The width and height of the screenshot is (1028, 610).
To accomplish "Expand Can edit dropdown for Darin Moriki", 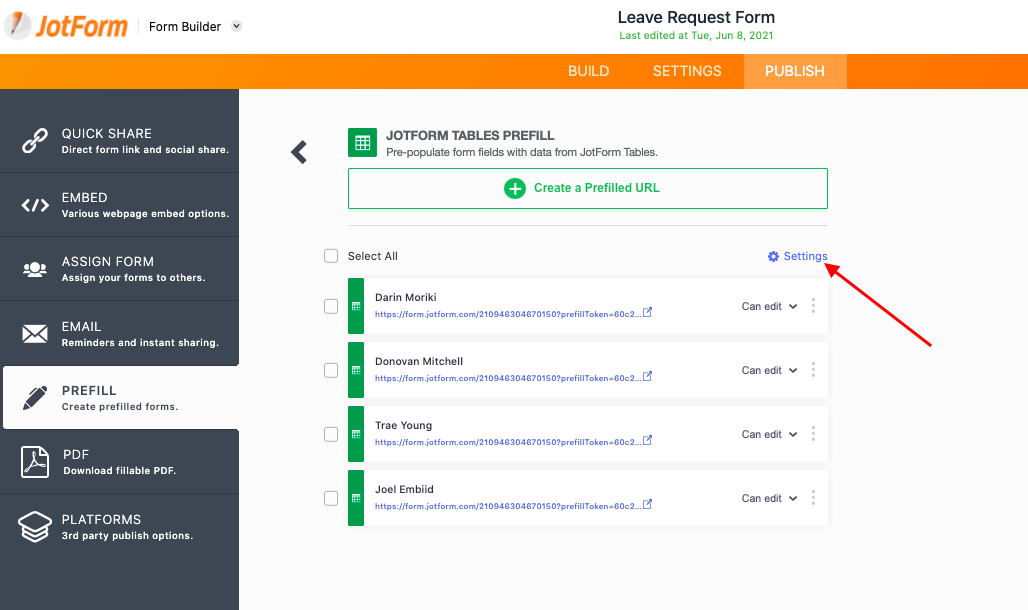I will (770, 306).
